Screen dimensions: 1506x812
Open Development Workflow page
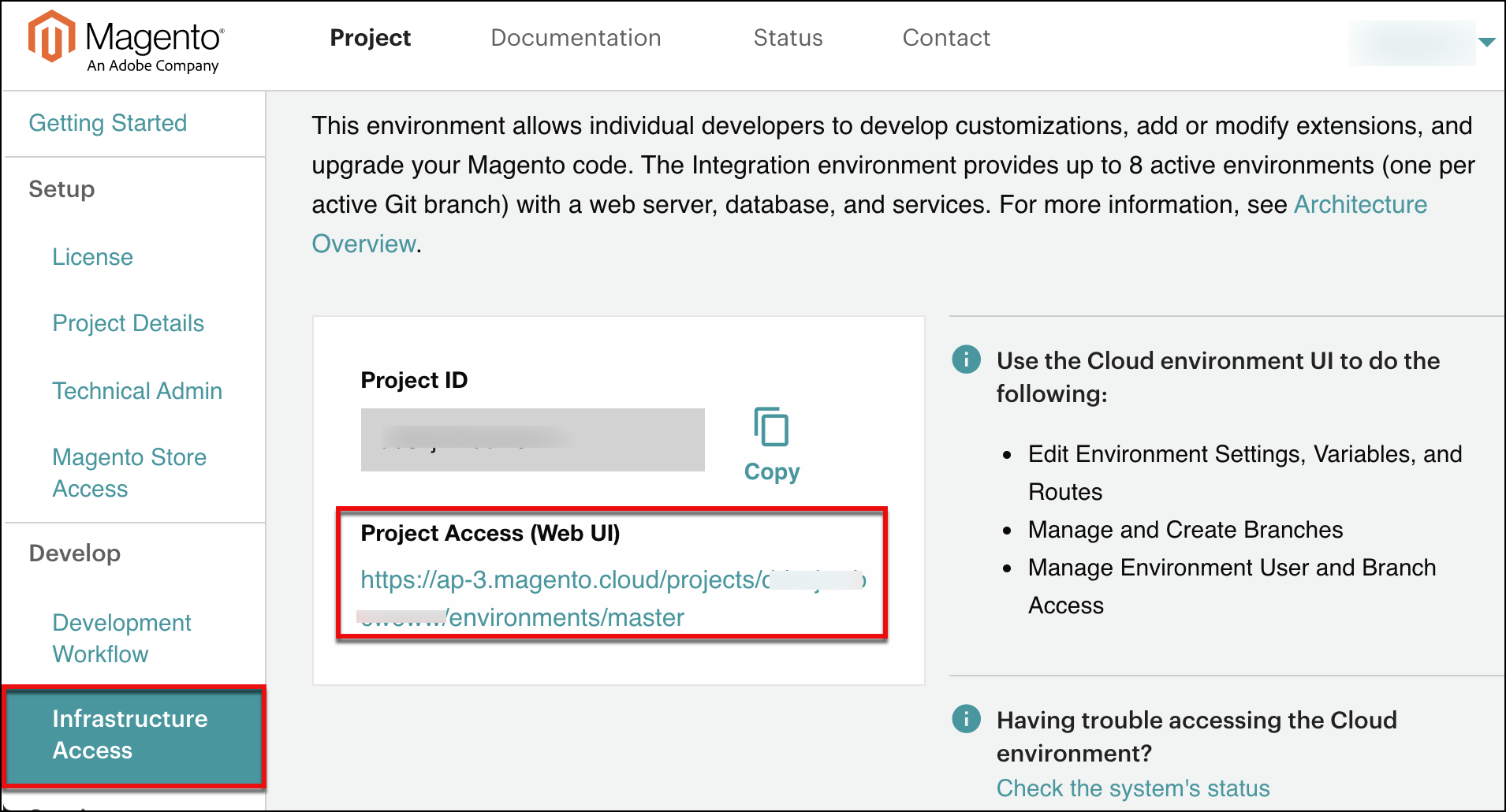121,639
